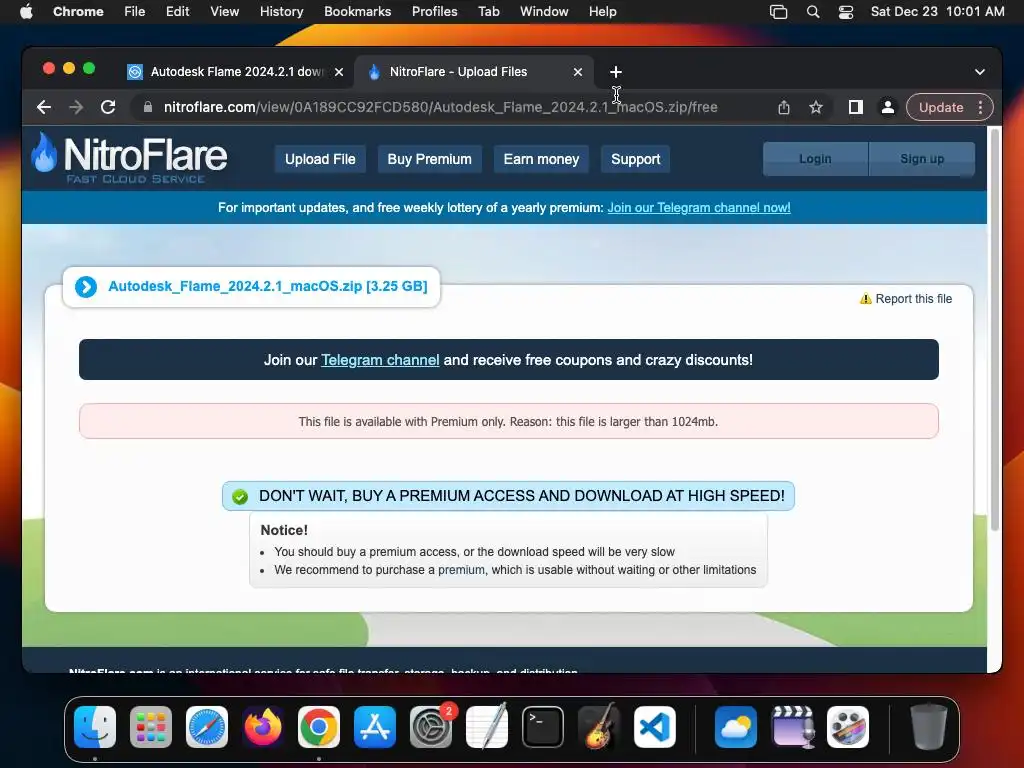Open the File menu
This screenshot has height=768, width=1024.
(x=135, y=12)
